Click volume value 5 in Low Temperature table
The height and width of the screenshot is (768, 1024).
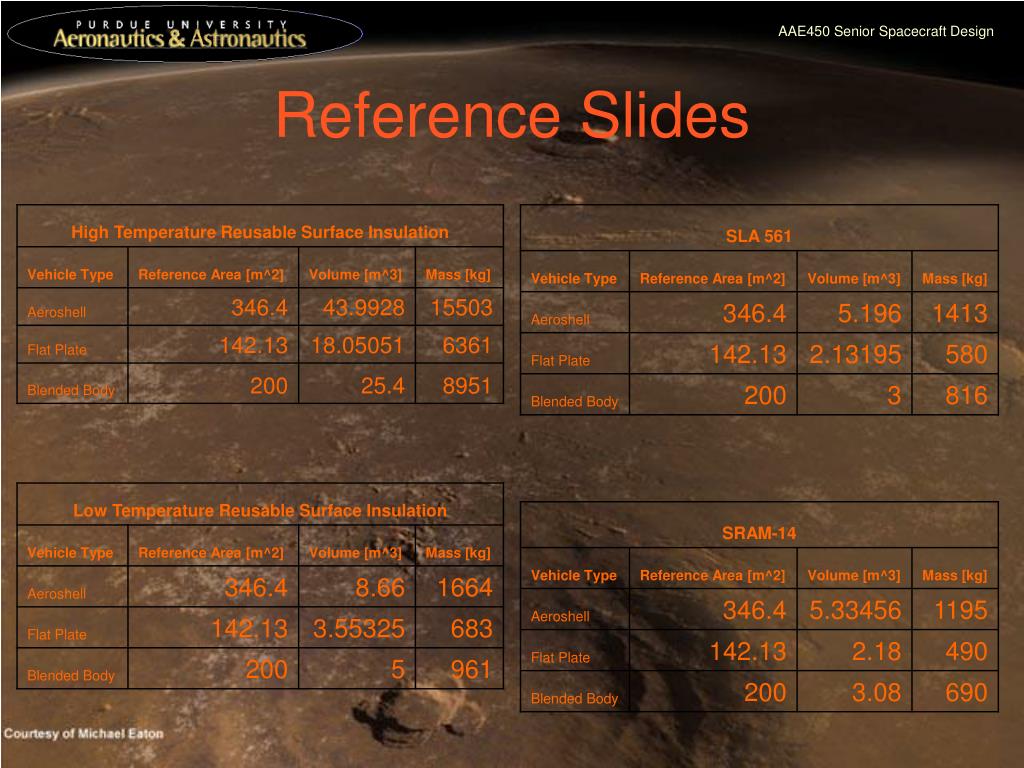pyautogui.click(x=398, y=670)
